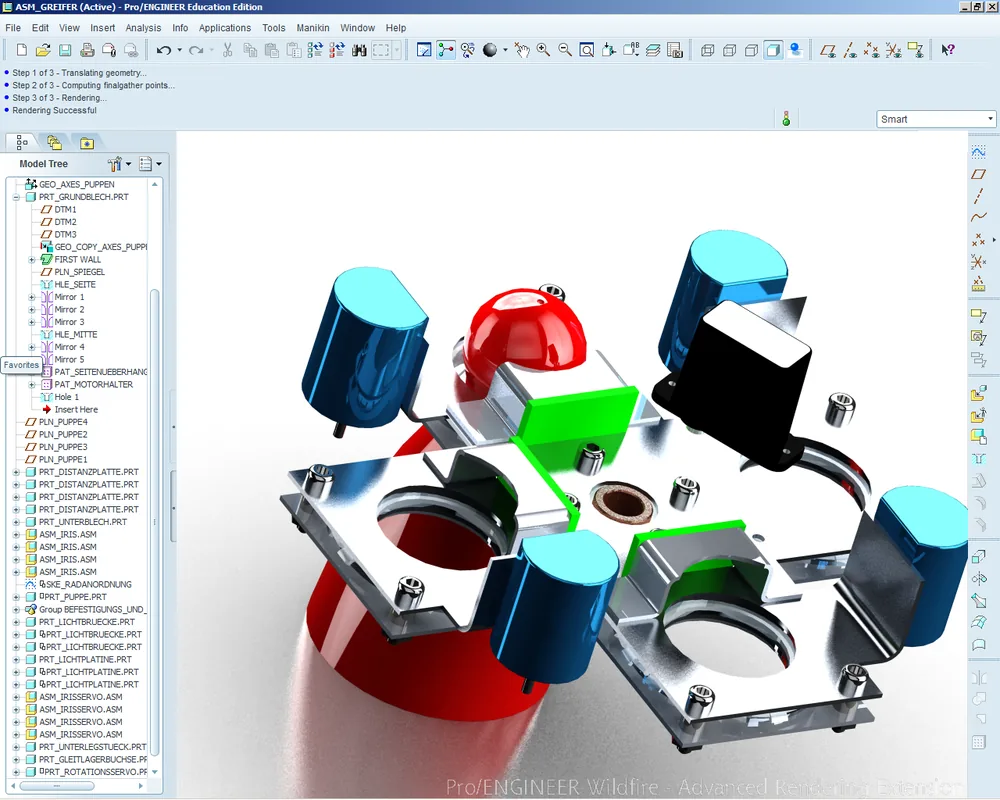1000x800 pixels.
Task: Open Model Tree Settings dropdown
Action: [x=119, y=164]
